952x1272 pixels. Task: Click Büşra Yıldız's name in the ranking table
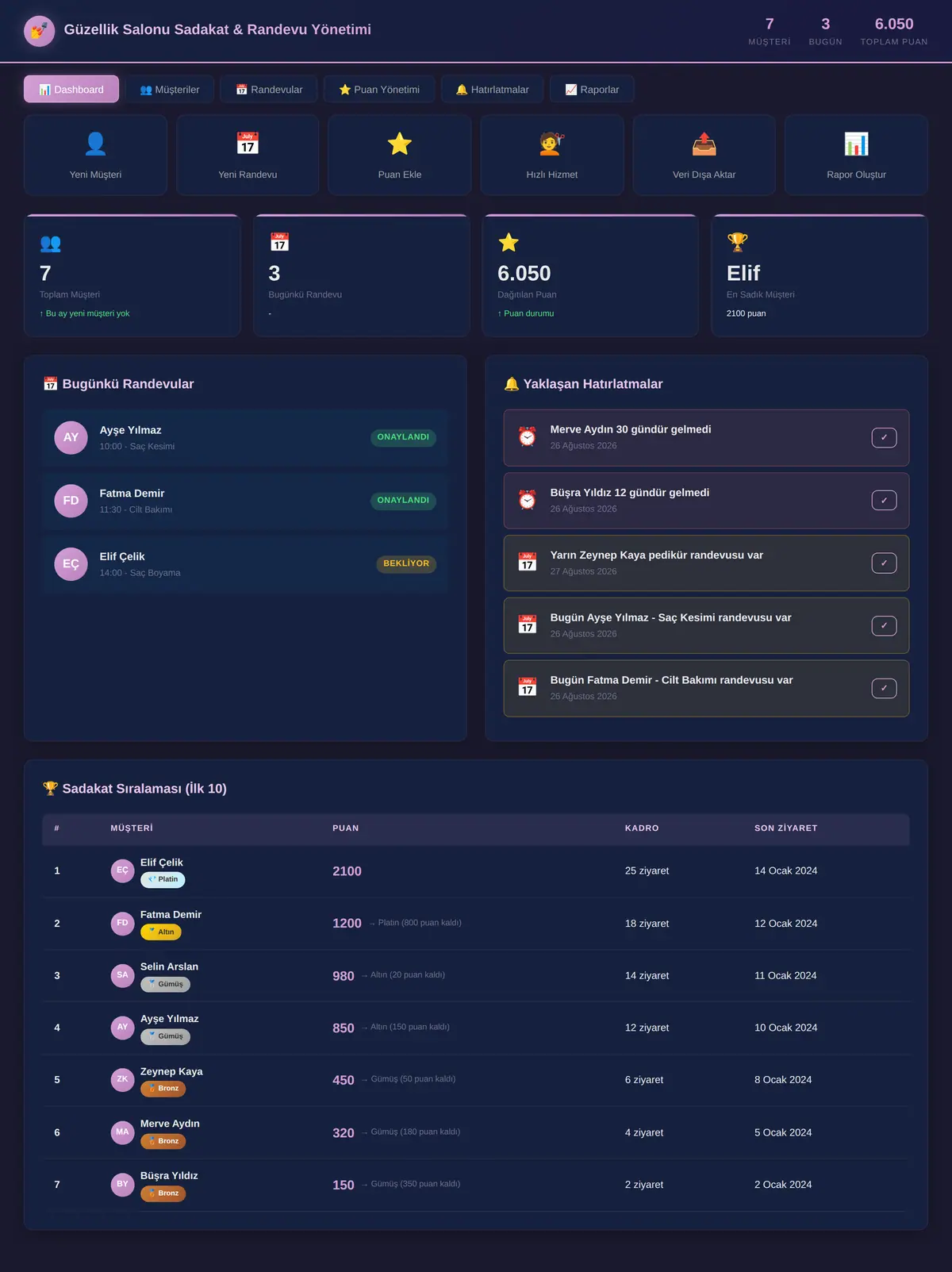point(169,1176)
